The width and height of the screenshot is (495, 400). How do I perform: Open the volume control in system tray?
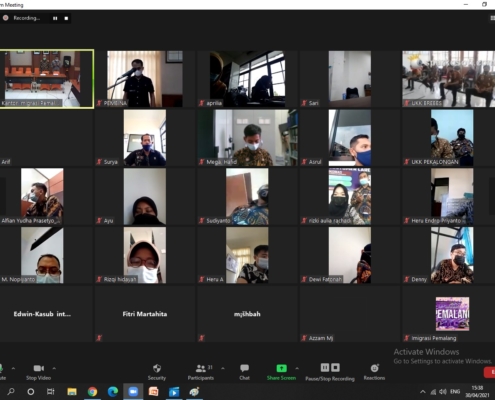click(x=443, y=392)
